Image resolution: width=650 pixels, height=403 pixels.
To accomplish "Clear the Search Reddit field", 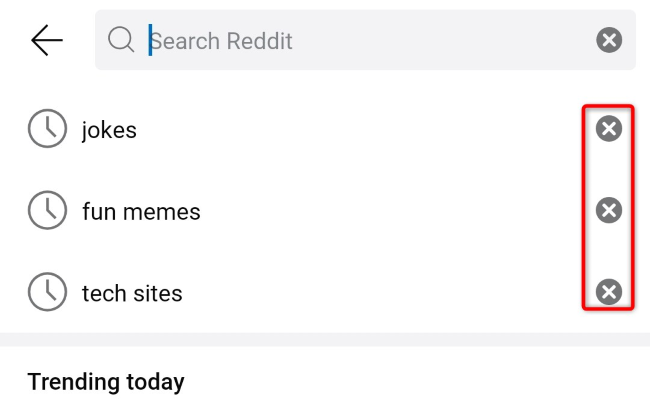I will pyautogui.click(x=609, y=40).
